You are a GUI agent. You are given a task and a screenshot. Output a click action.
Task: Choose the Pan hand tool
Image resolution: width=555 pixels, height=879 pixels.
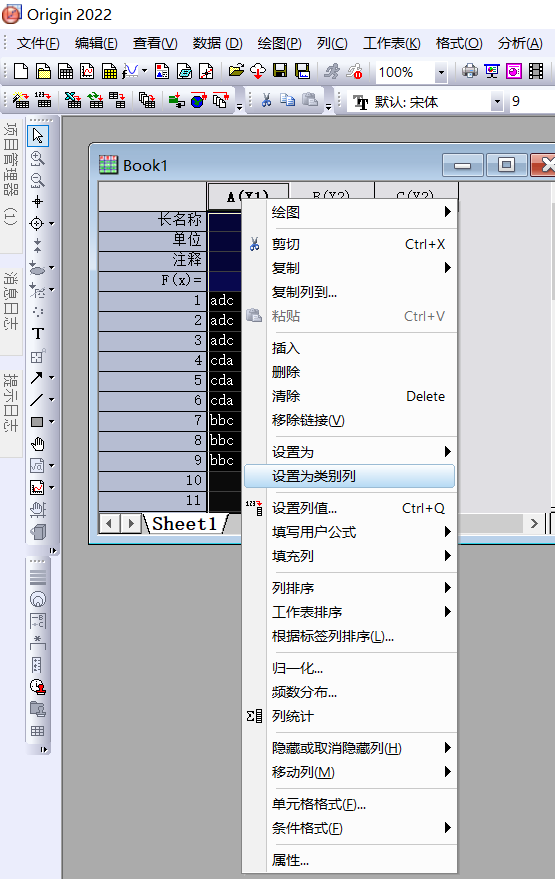pos(38,444)
